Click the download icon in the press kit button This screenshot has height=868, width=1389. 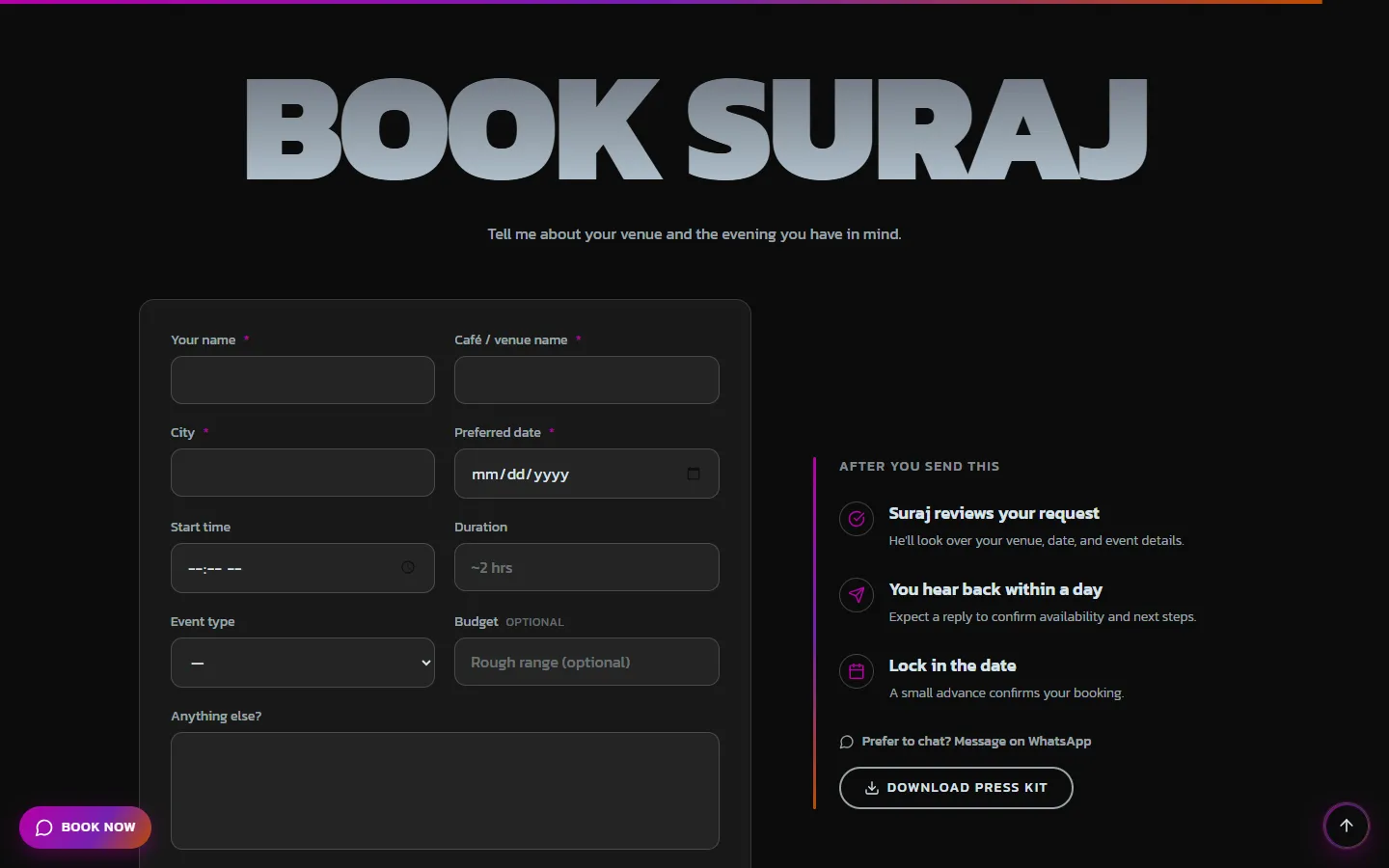[872, 788]
